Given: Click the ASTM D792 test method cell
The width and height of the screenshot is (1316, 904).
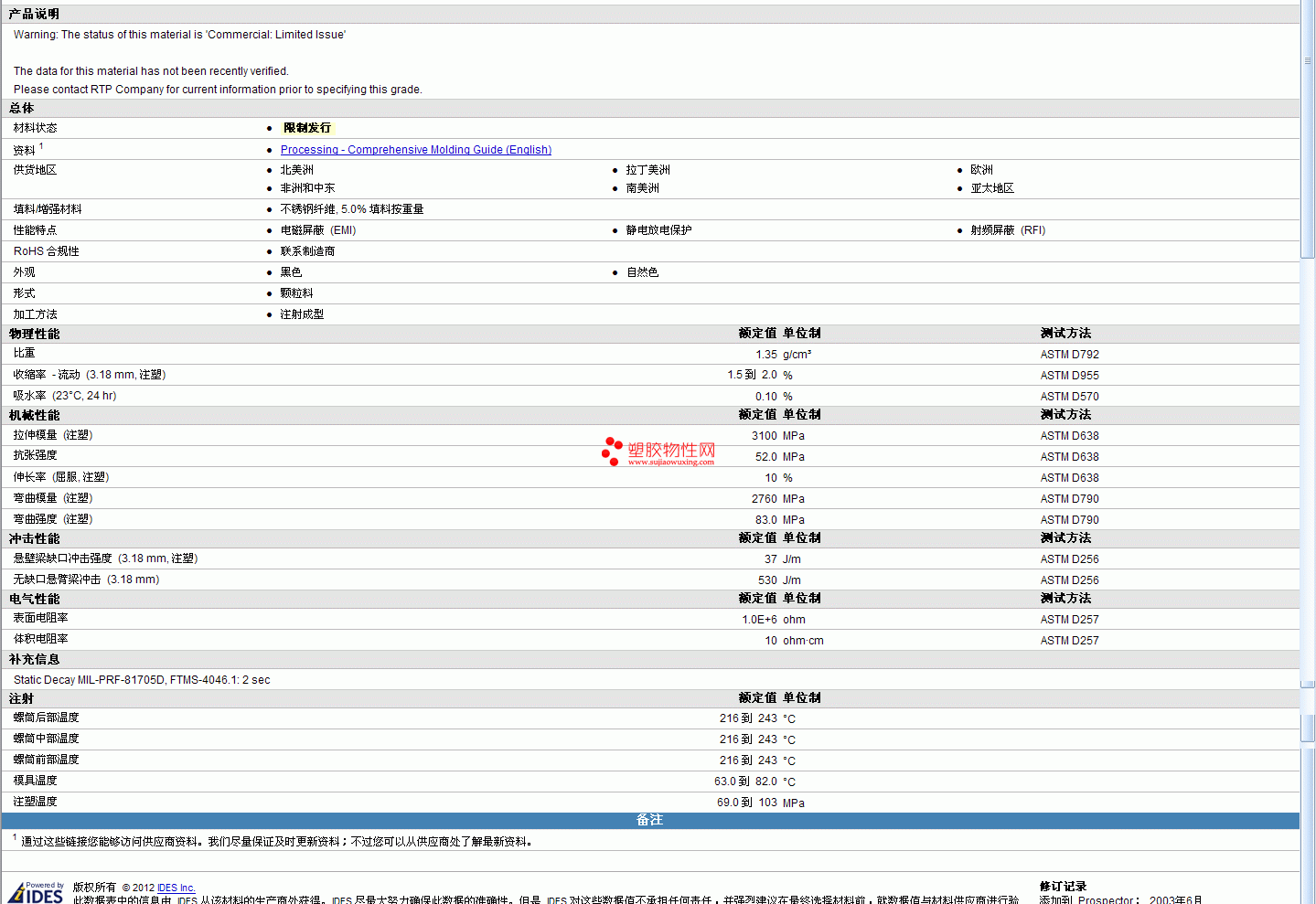Looking at the screenshot, I should pyautogui.click(x=1069, y=355).
